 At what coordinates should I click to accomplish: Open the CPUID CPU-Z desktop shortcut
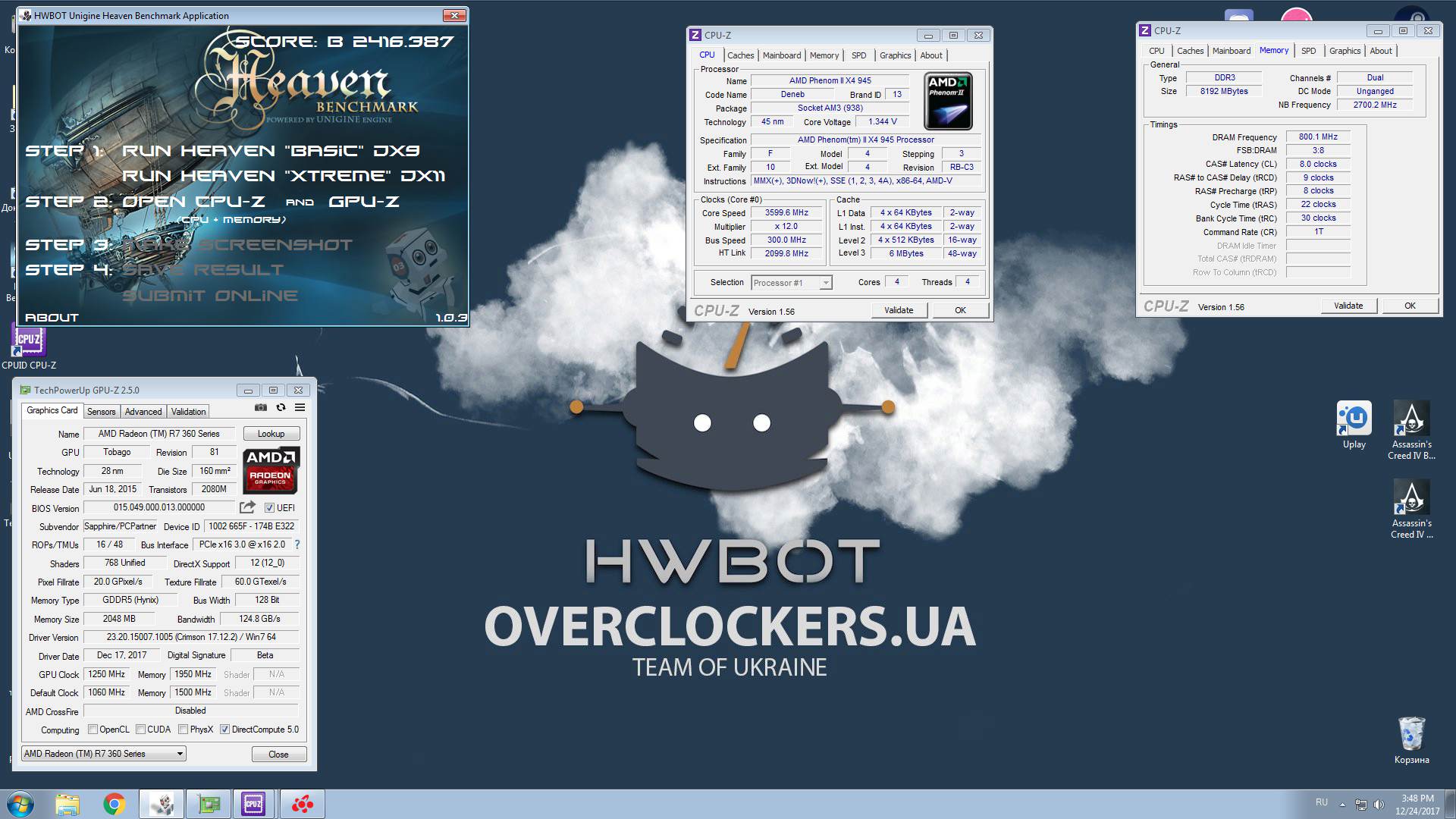click(x=29, y=348)
